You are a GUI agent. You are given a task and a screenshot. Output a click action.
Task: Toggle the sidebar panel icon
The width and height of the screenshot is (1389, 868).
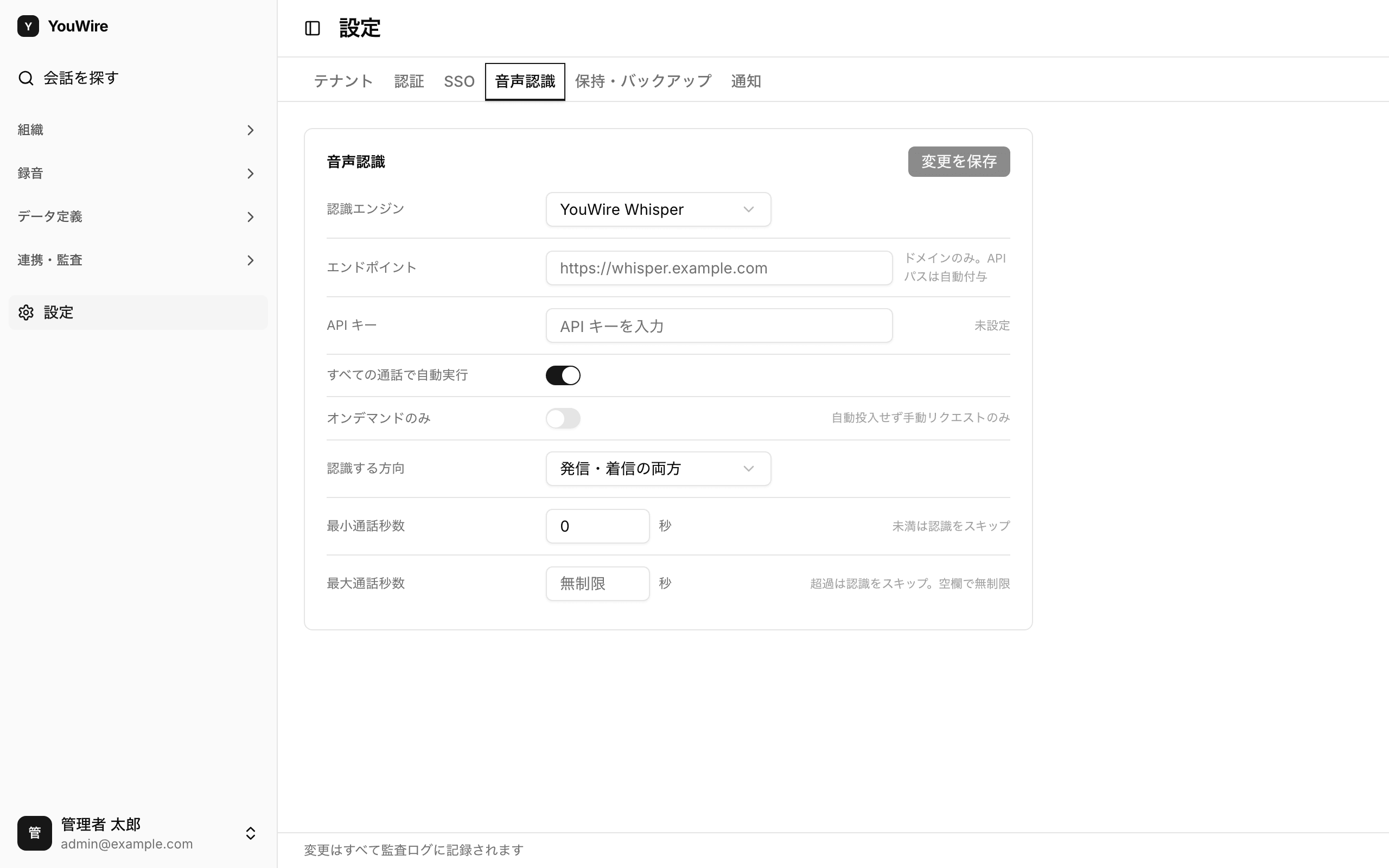click(x=312, y=28)
